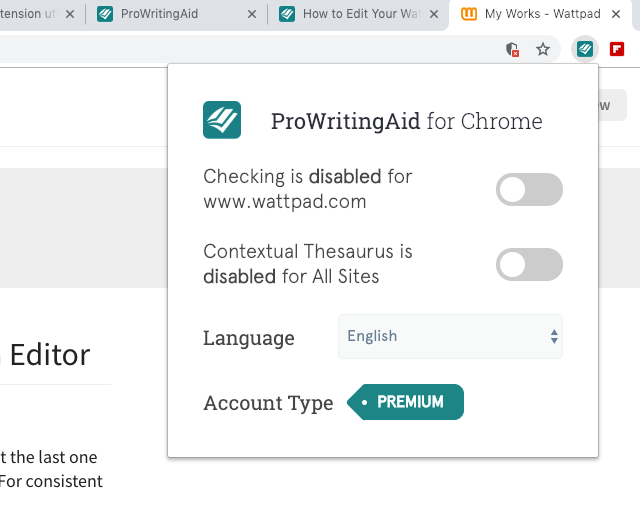Click the Editor heading on the page
The width and height of the screenshot is (640, 508).
point(50,355)
